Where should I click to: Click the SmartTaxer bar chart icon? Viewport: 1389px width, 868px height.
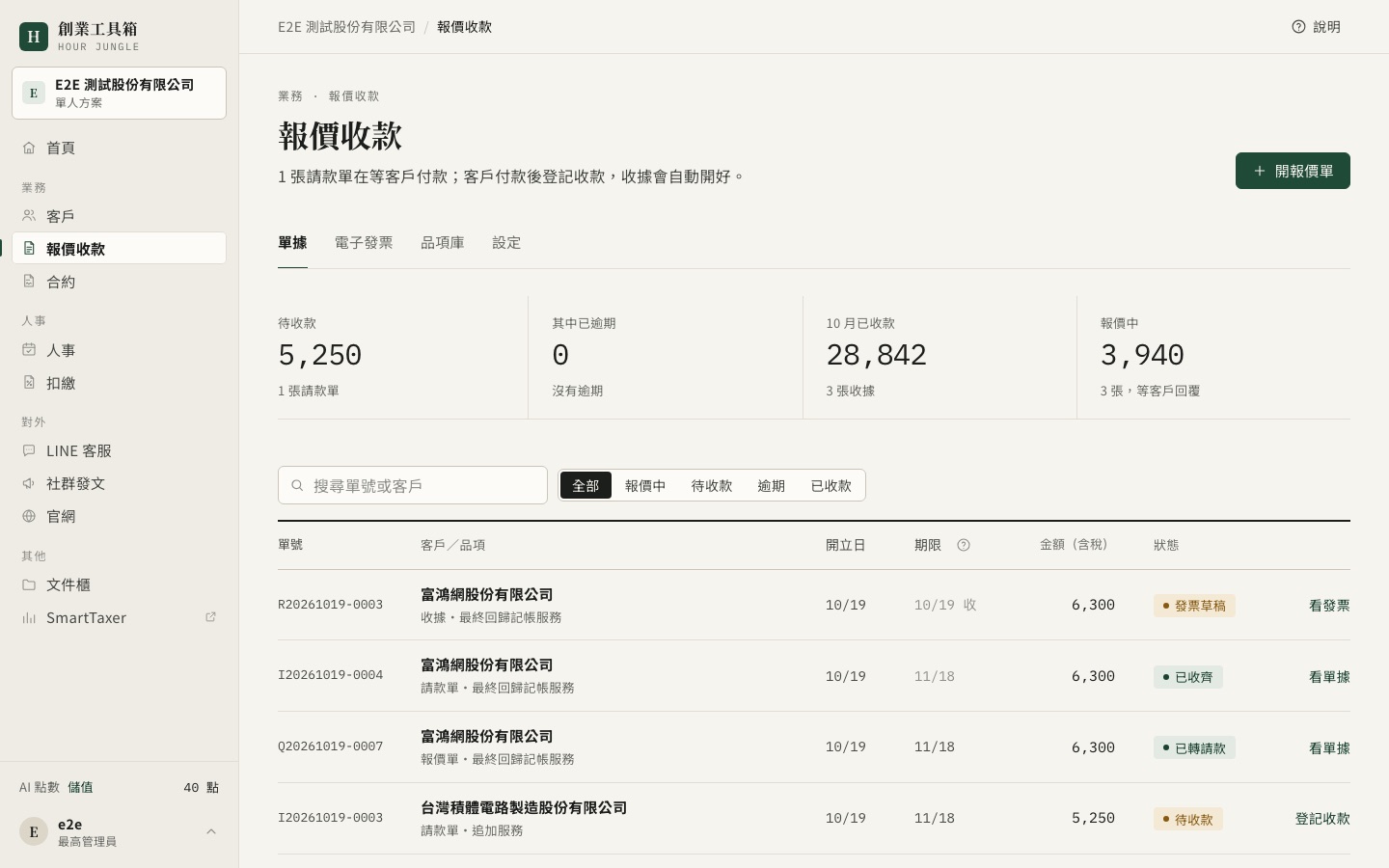(29, 617)
